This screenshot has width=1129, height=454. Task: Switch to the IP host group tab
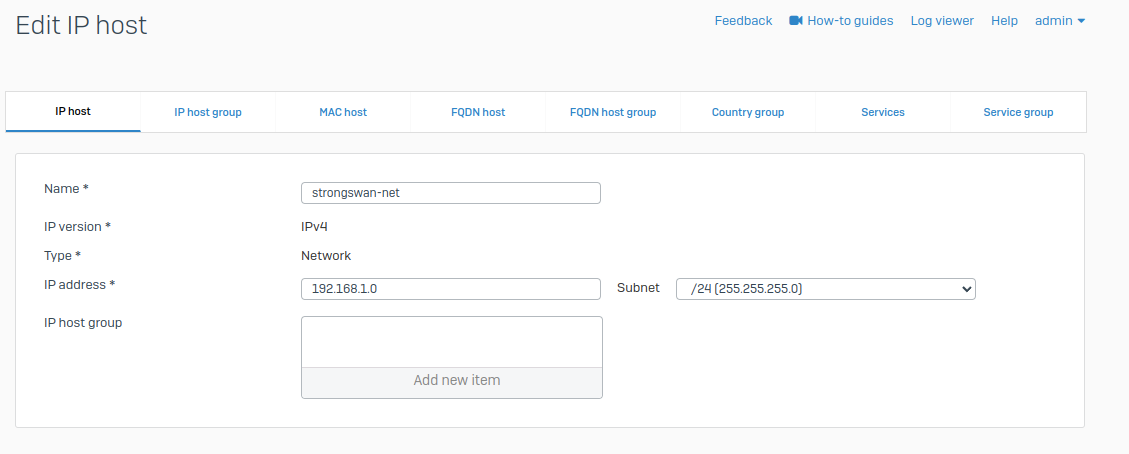[x=208, y=112]
